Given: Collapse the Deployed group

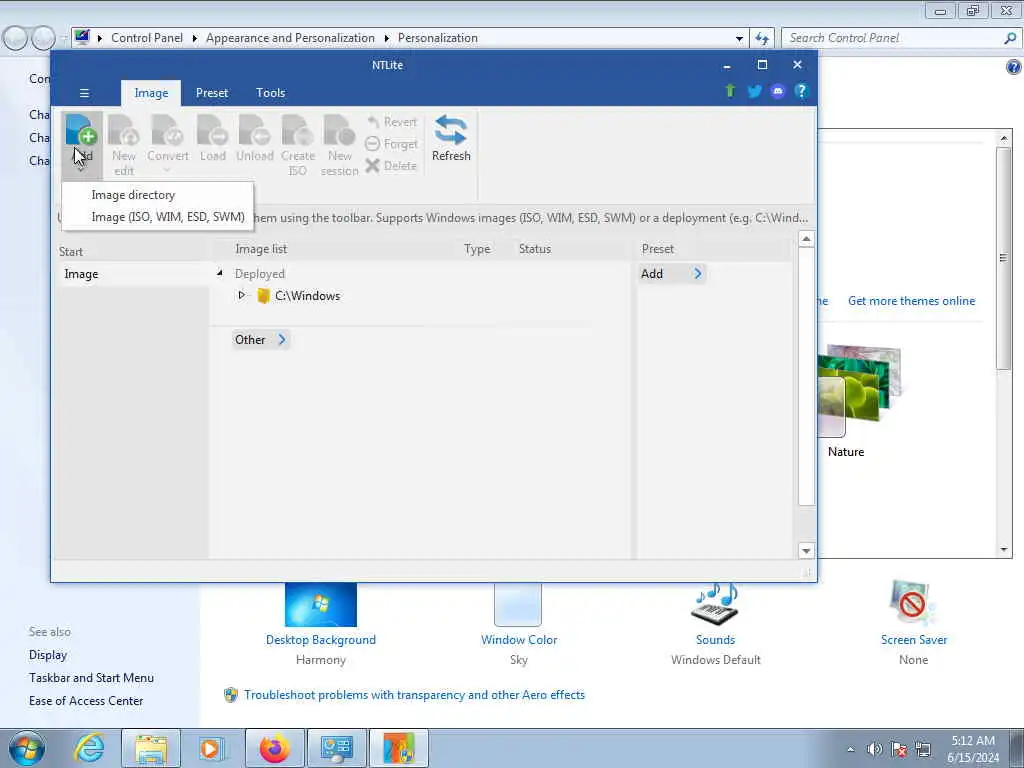Looking at the screenshot, I should pos(220,273).
